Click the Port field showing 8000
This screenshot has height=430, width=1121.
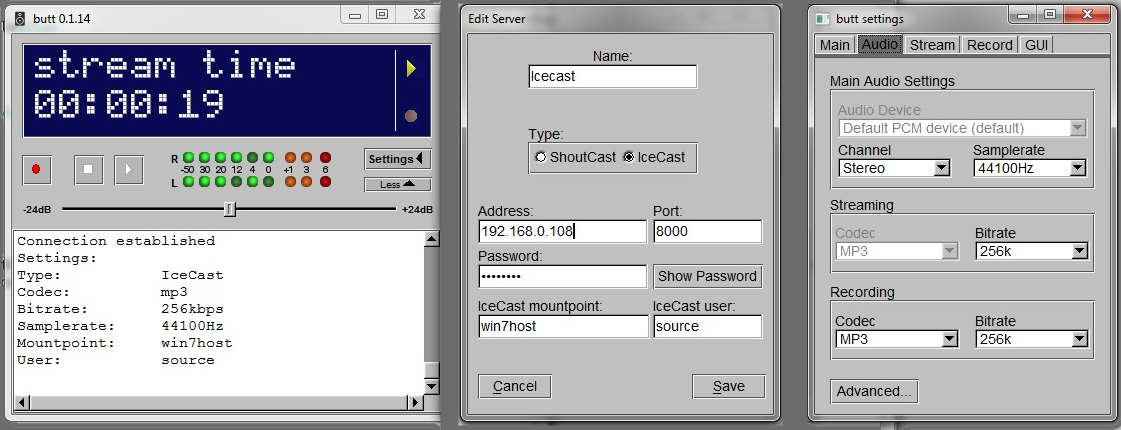pyautogui.click(x=707, y=231)
